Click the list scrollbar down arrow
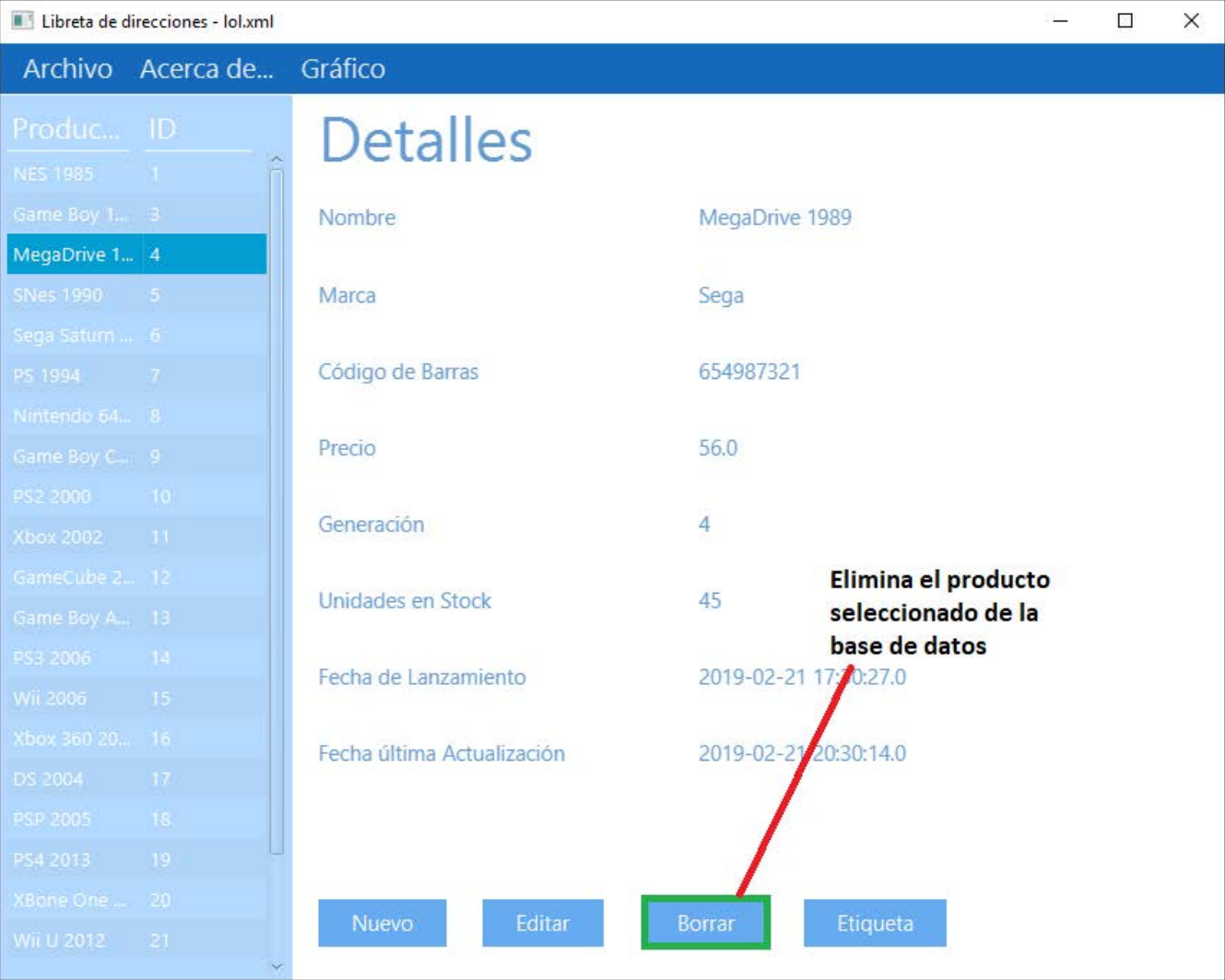Viewport: 1225px width, 980px height. (x=277, y=966)
